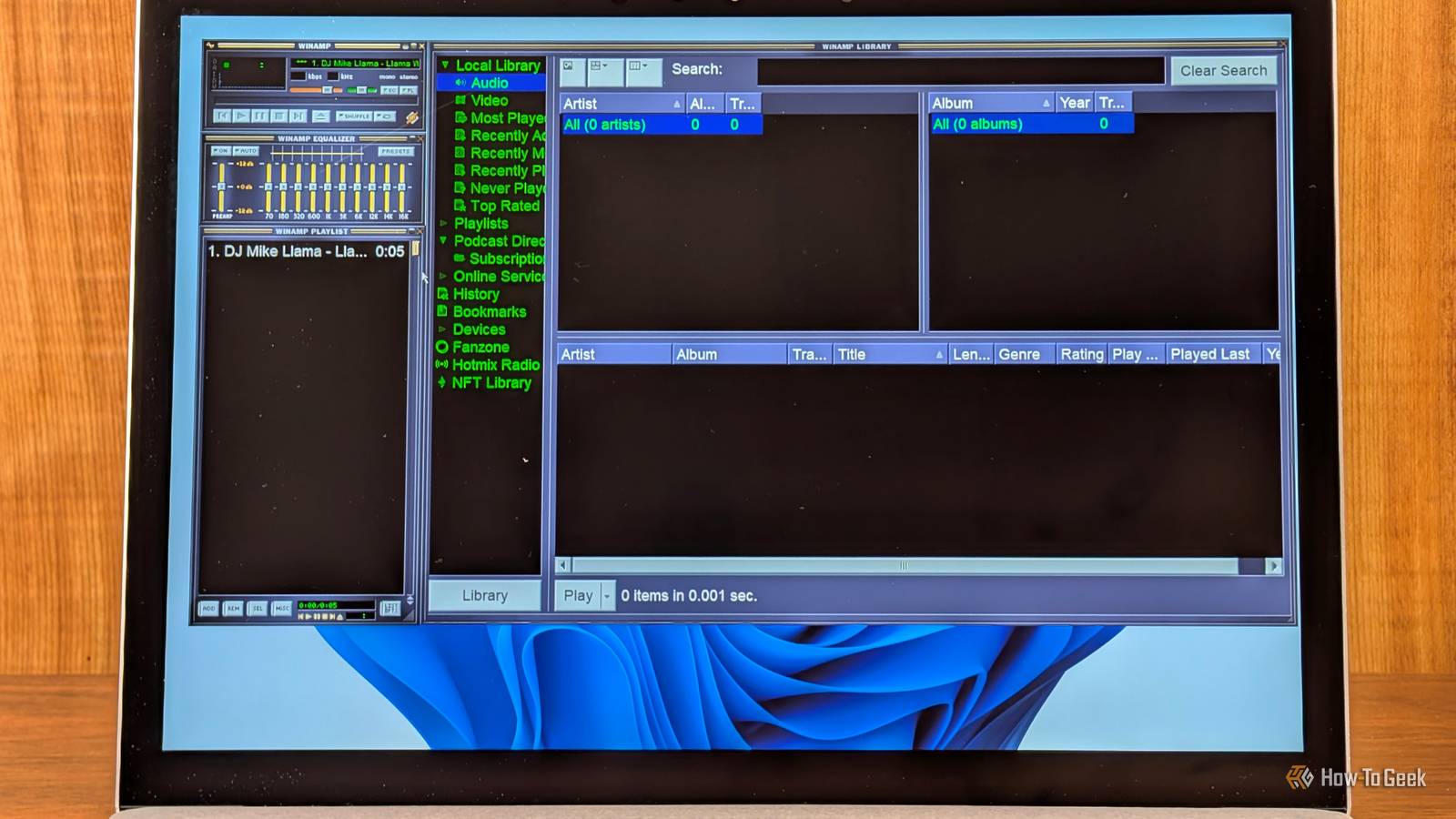Pause playback in the Winamp main window
This screenshot has height=819, width=1456.
pyautogui.click(x=260, y=116)
